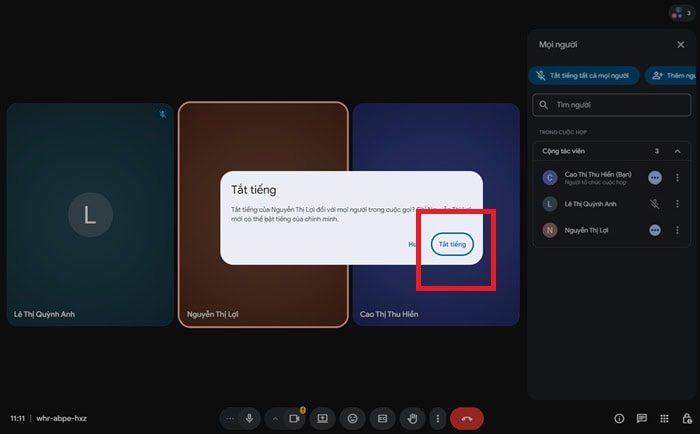Viewport: 700px width, 434px height.
Task: Add people with Thêm người button
Action: (672, 75)
